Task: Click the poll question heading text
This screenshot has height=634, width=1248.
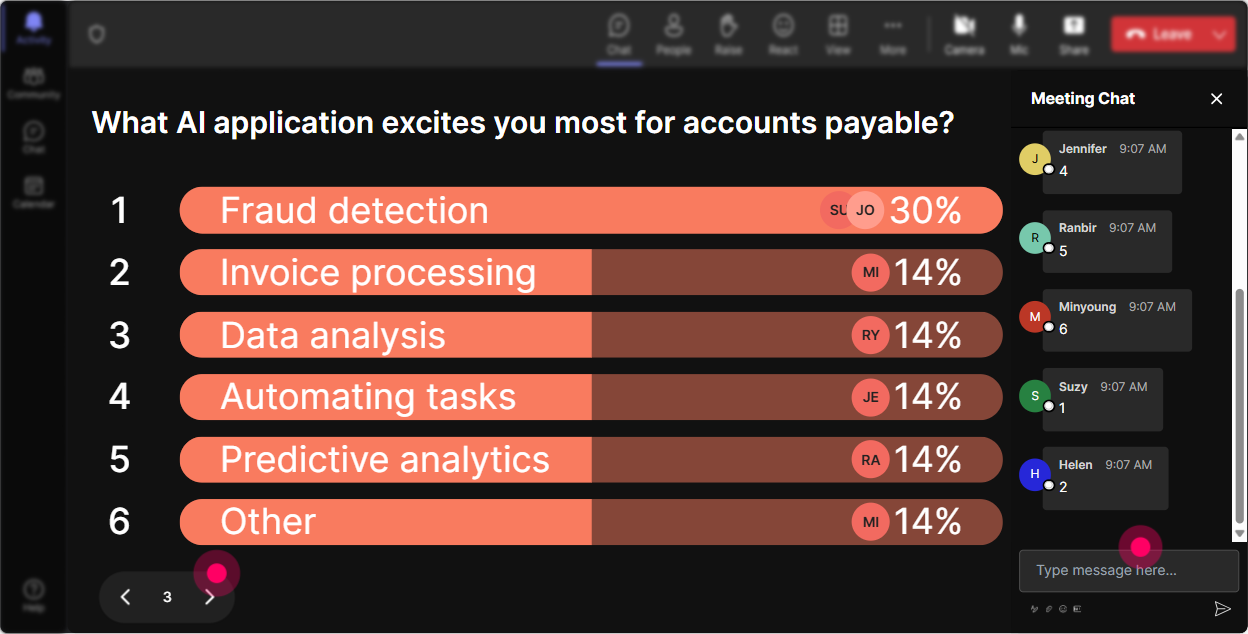Action: click(523, 123)
